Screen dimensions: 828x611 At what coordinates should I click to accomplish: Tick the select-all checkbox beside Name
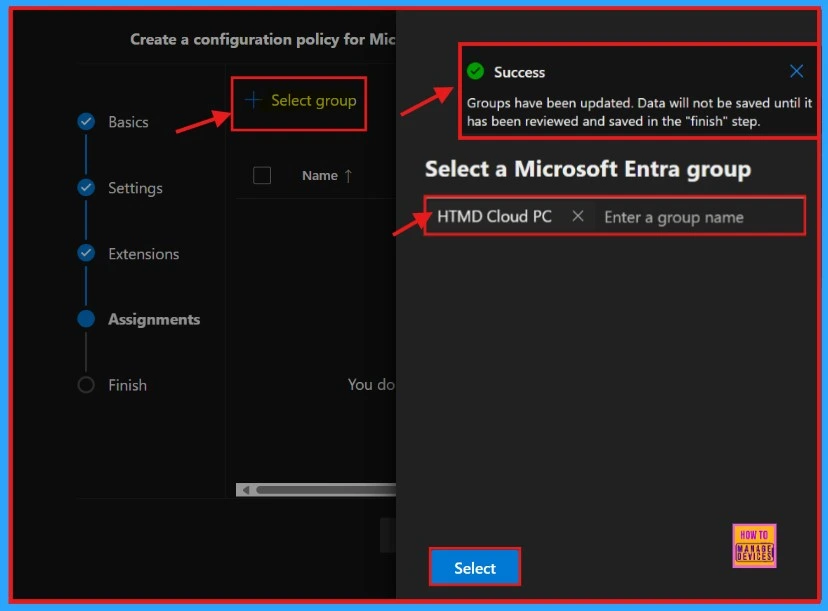(x=262, y=175)
